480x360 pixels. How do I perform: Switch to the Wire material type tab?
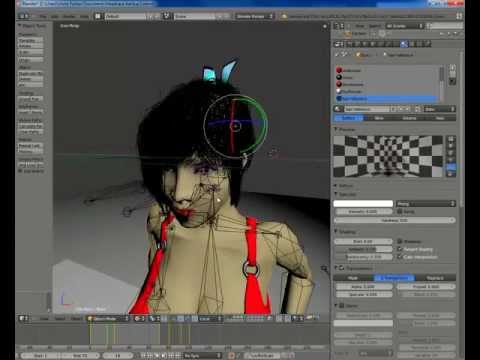click(379, 118)
